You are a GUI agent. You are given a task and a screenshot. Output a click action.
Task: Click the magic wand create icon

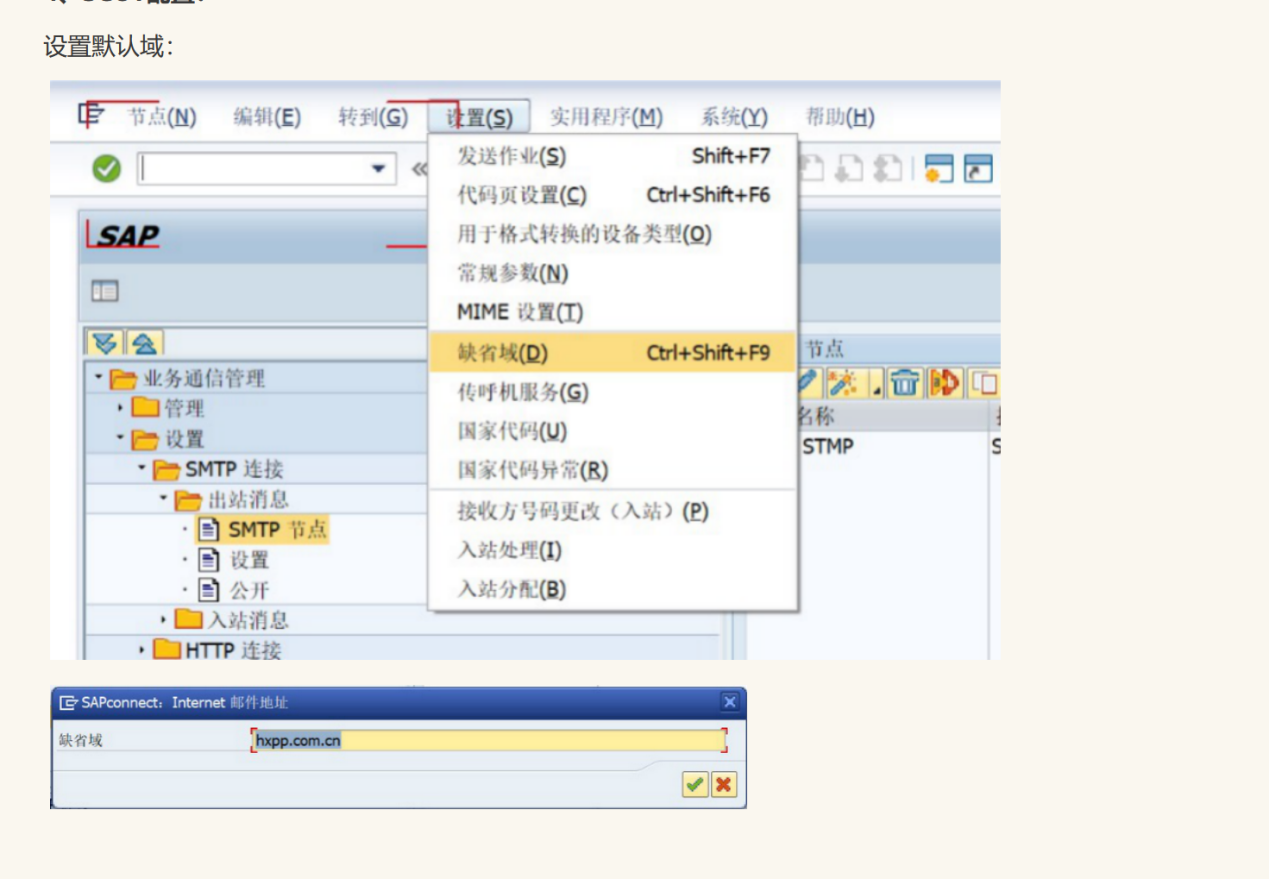pos(846,383)
